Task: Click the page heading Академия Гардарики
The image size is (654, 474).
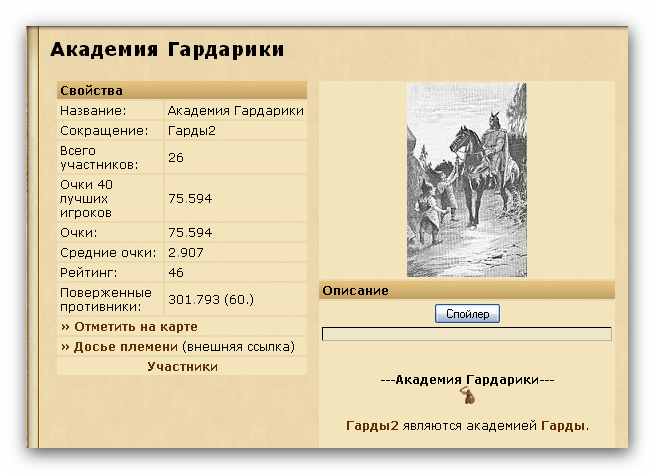Action: 167,49
